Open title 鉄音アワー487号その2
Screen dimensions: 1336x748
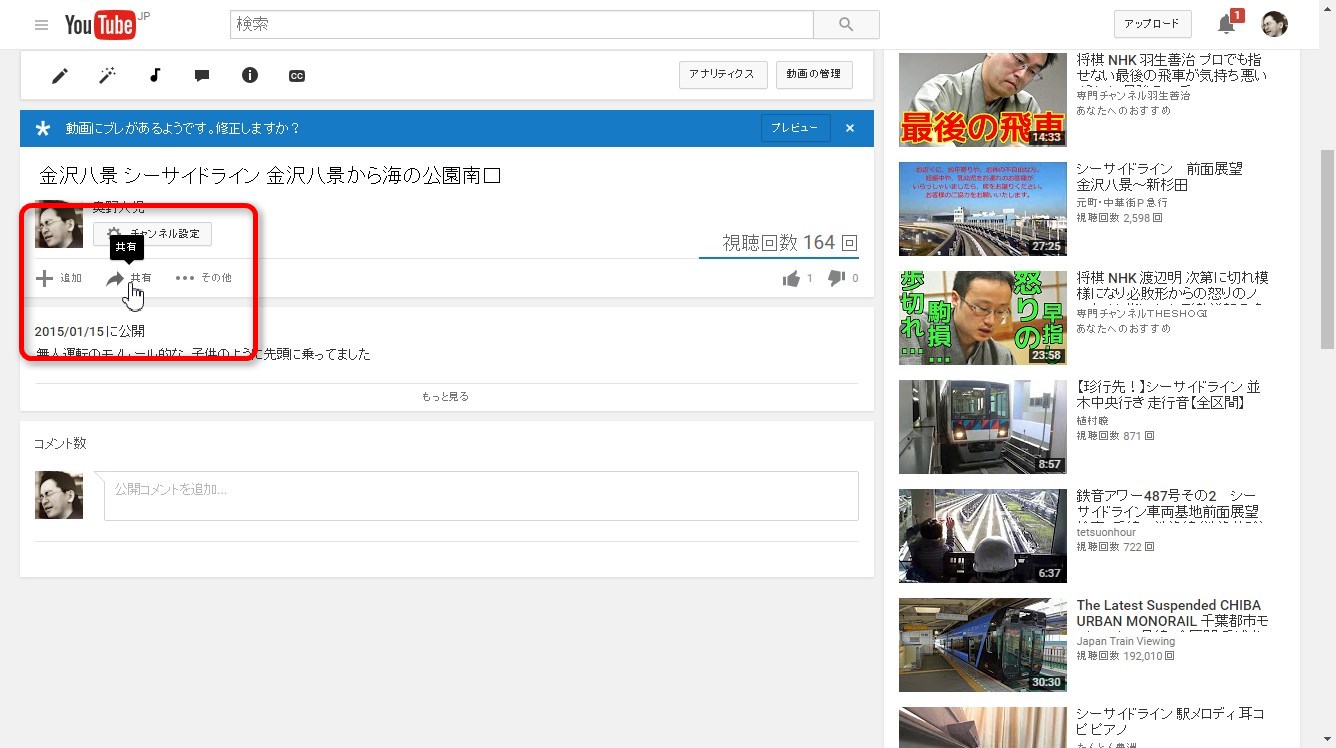point(1170,505)
